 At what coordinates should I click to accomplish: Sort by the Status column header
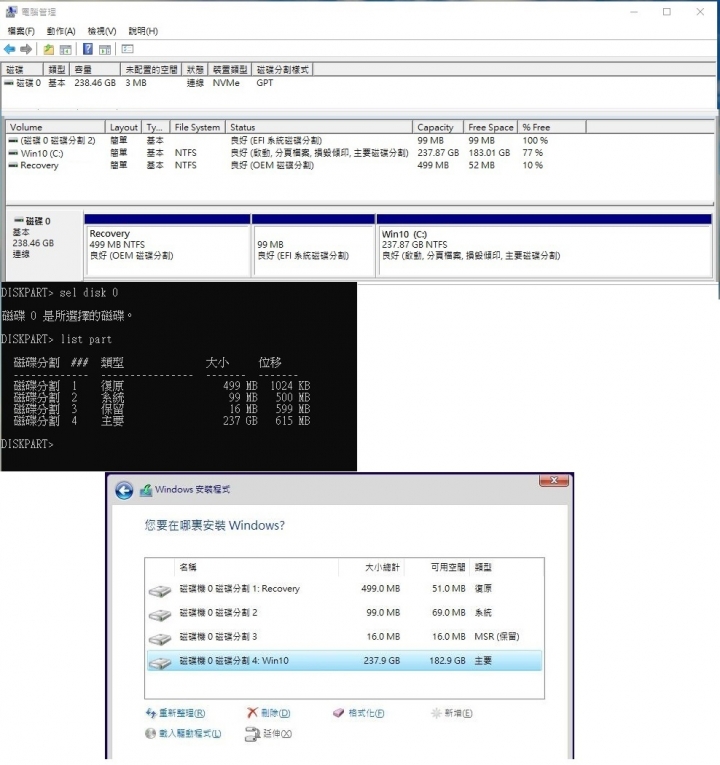click(320, 127)
